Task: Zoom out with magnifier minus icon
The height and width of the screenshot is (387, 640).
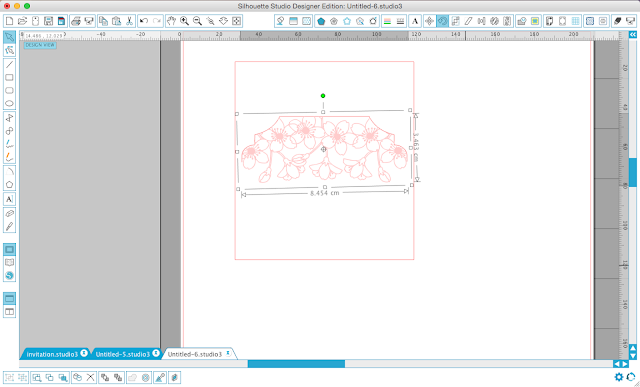Action: tap(197, 21)
